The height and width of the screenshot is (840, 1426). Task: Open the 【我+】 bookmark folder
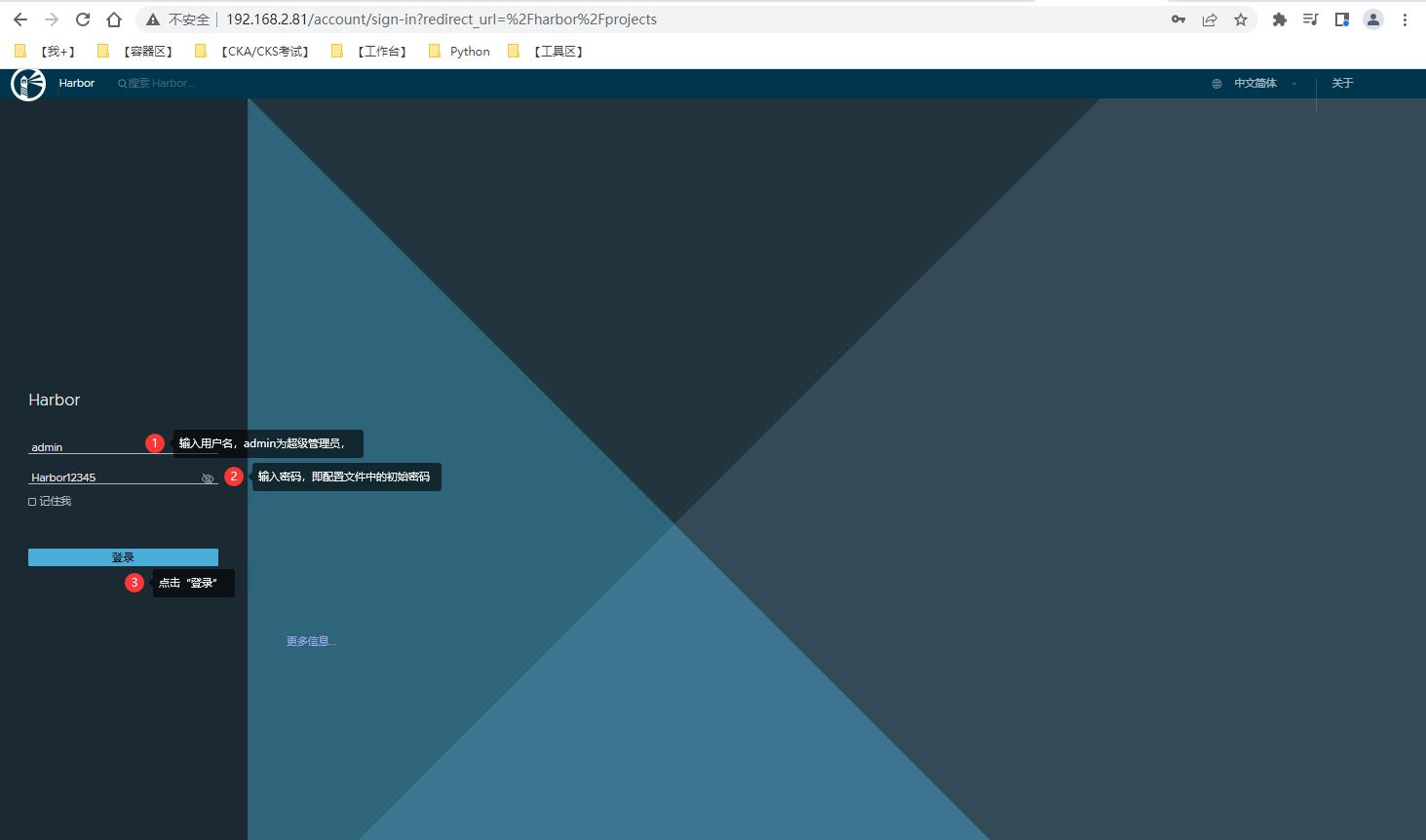(x=47, y=52)
